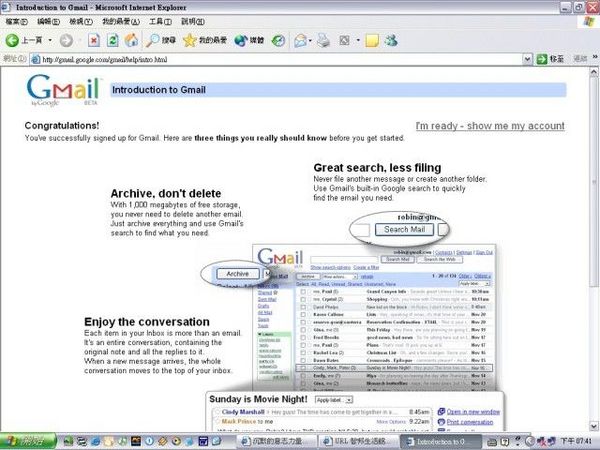The height and width of the screenshot is (450, 600).
Task: Click the magnified Archive button illustration
Action: click(237, 274)
